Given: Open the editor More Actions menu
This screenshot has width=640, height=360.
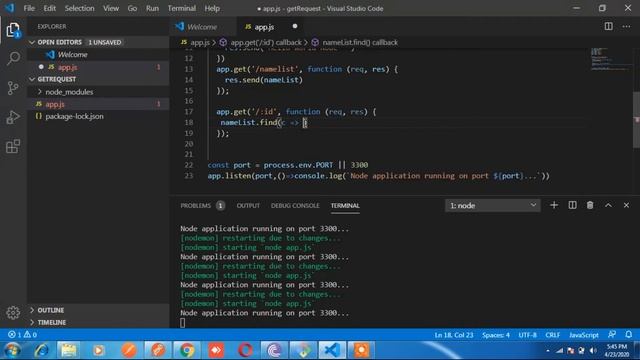Looking at the screenshot, I should point(627,27).
